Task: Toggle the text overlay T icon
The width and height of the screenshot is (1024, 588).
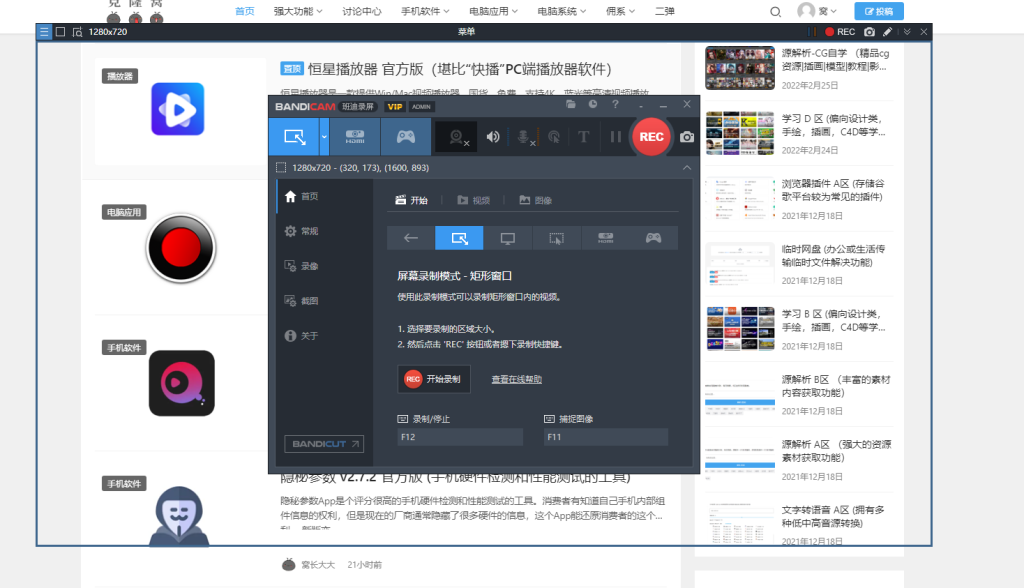Action: tap(583, 137)
